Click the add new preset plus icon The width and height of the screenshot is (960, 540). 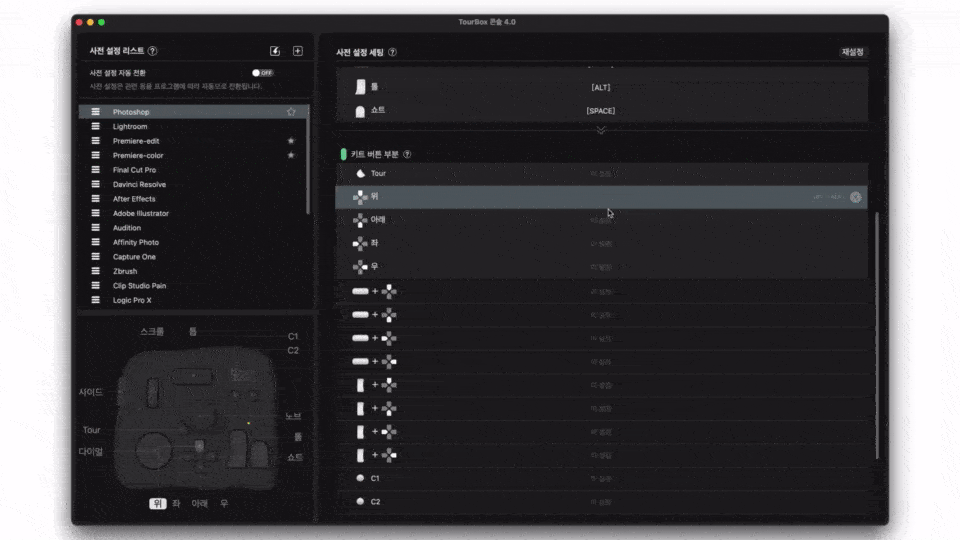(x=298, y=51)
